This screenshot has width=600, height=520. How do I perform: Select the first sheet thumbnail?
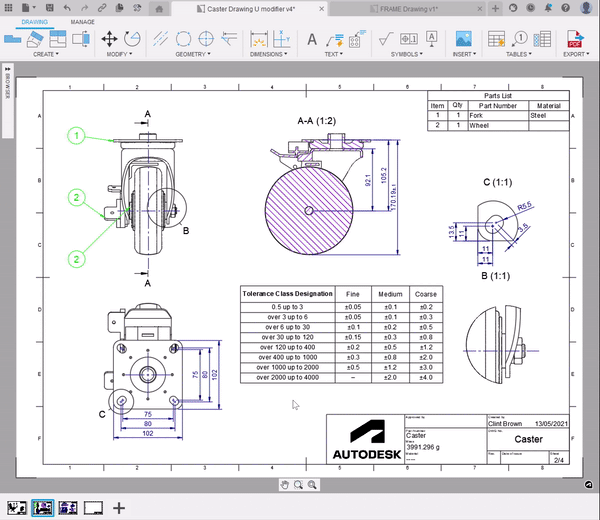click(16, 507)
